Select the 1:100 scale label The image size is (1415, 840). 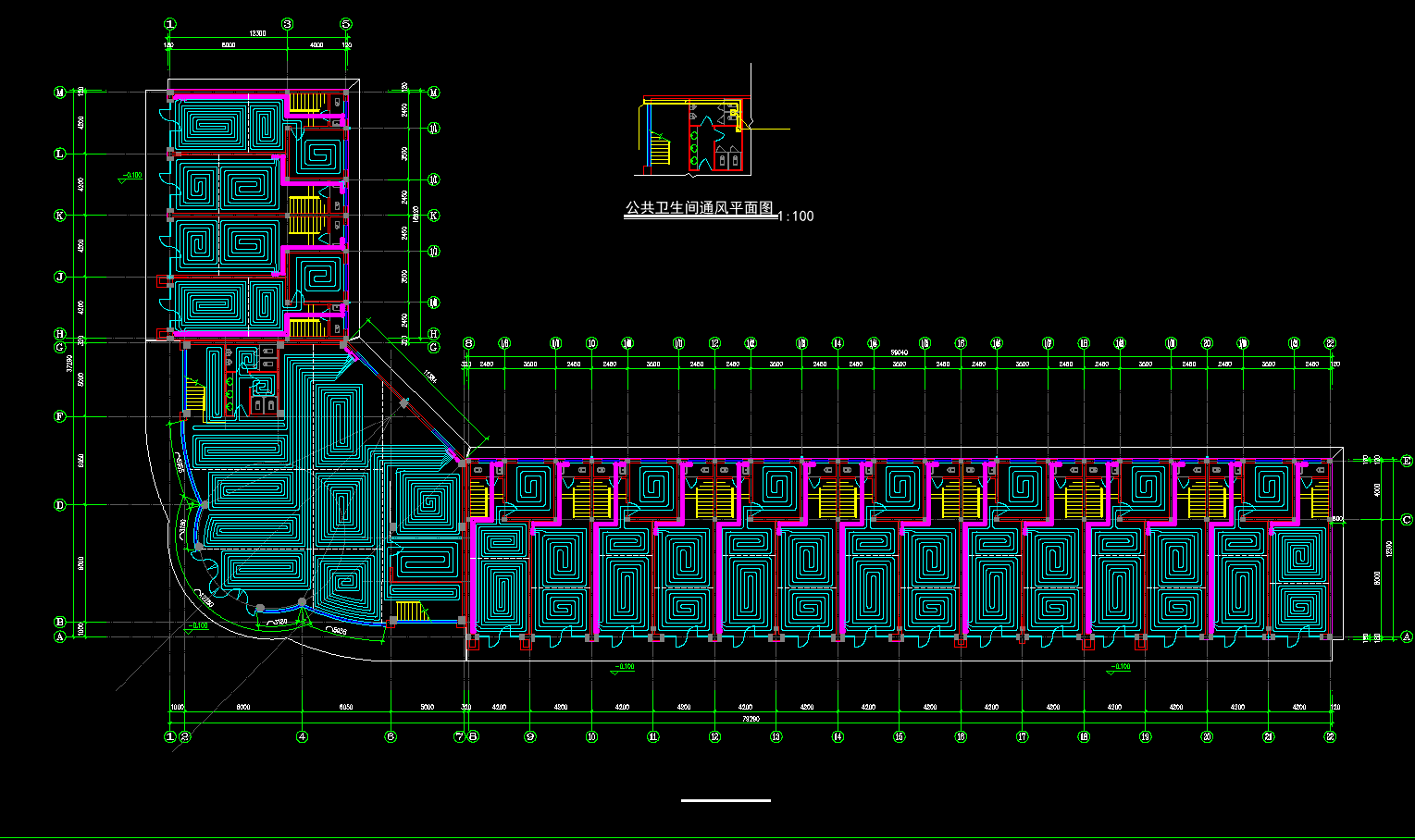pyautogui.click(x=796, y=216)
